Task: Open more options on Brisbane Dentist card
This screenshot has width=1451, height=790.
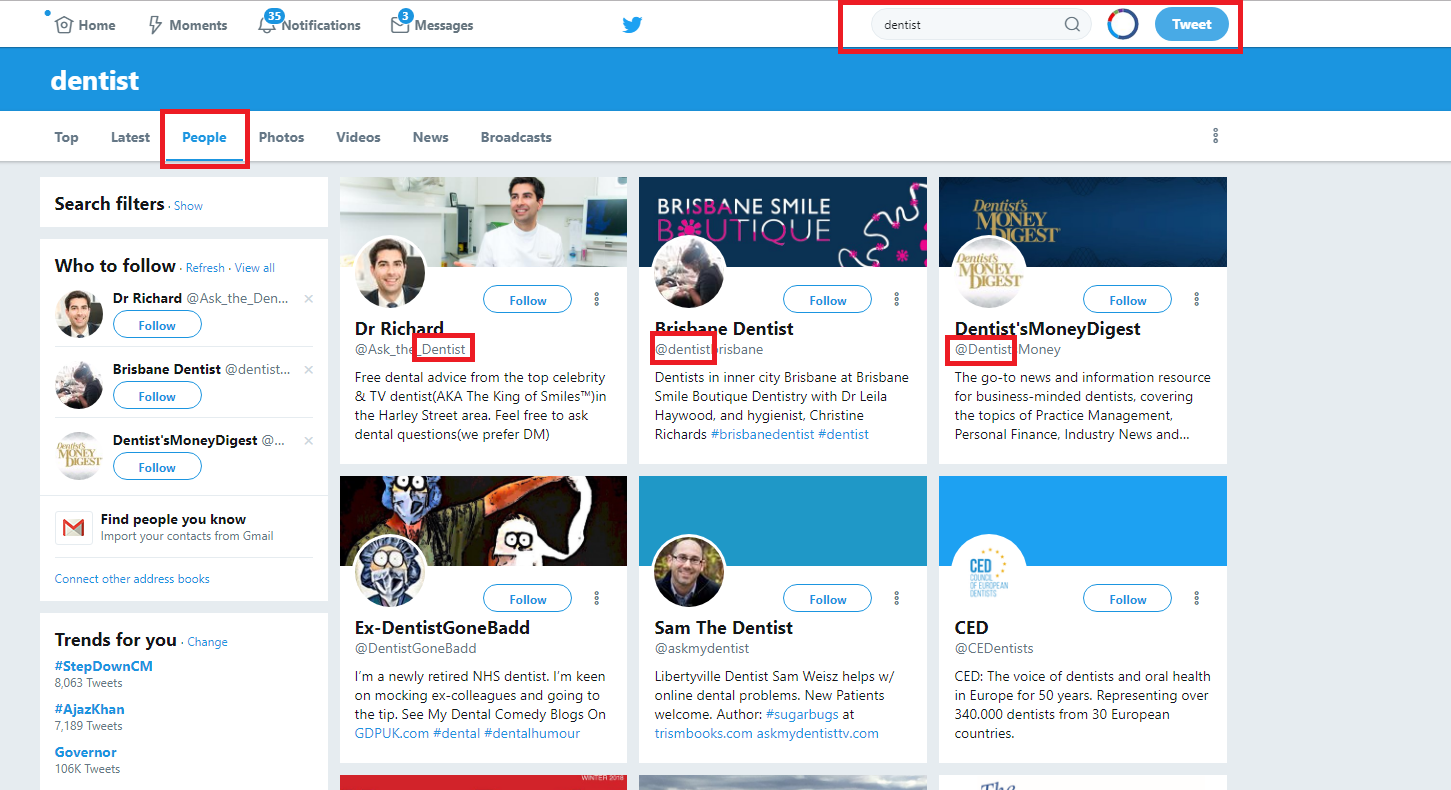Action: 896,299
